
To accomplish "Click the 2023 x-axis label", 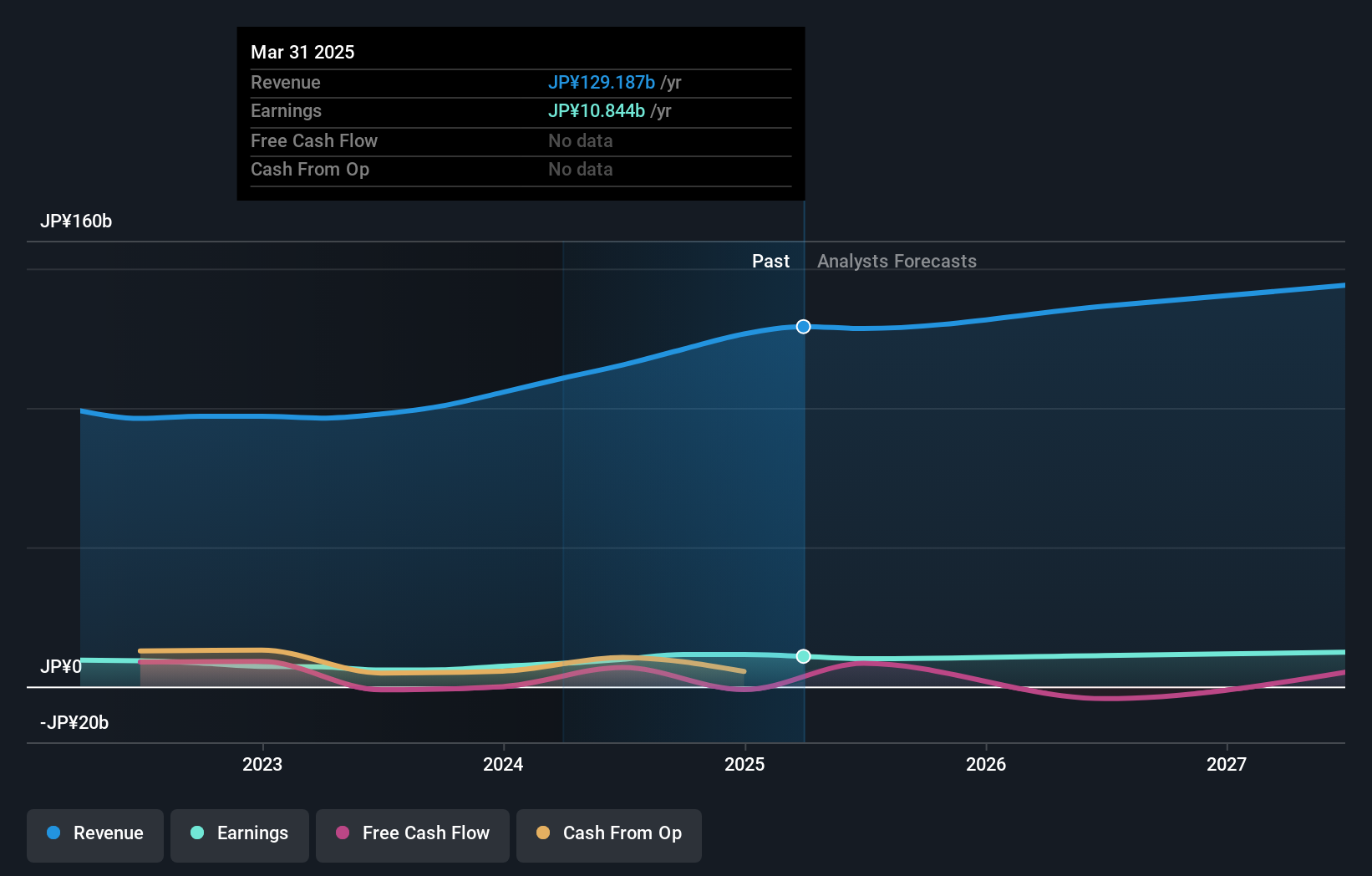I will coord(262,764).
